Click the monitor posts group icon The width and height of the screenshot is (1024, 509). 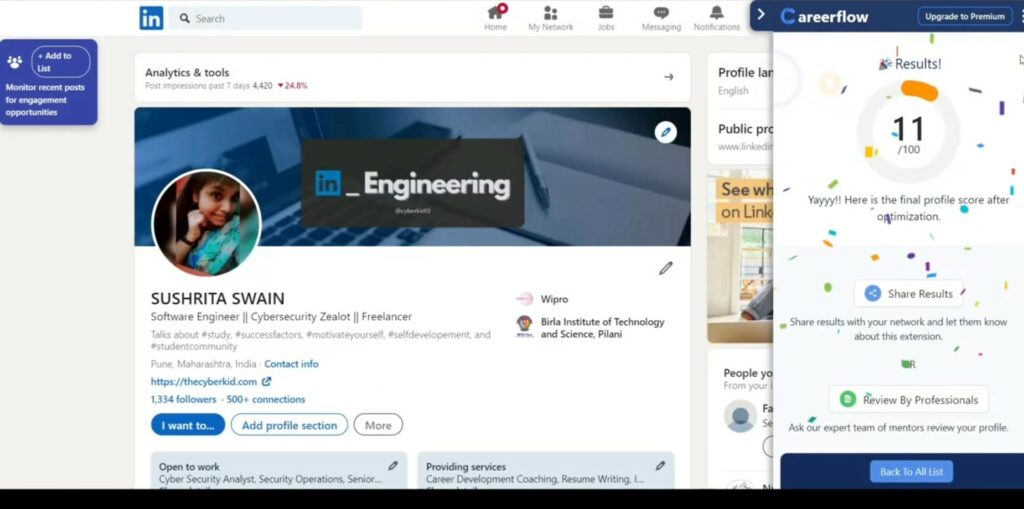coord(14,62)
